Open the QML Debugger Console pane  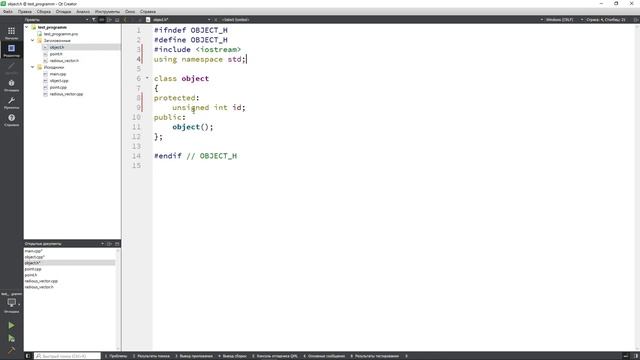click(x=275, y=356)
